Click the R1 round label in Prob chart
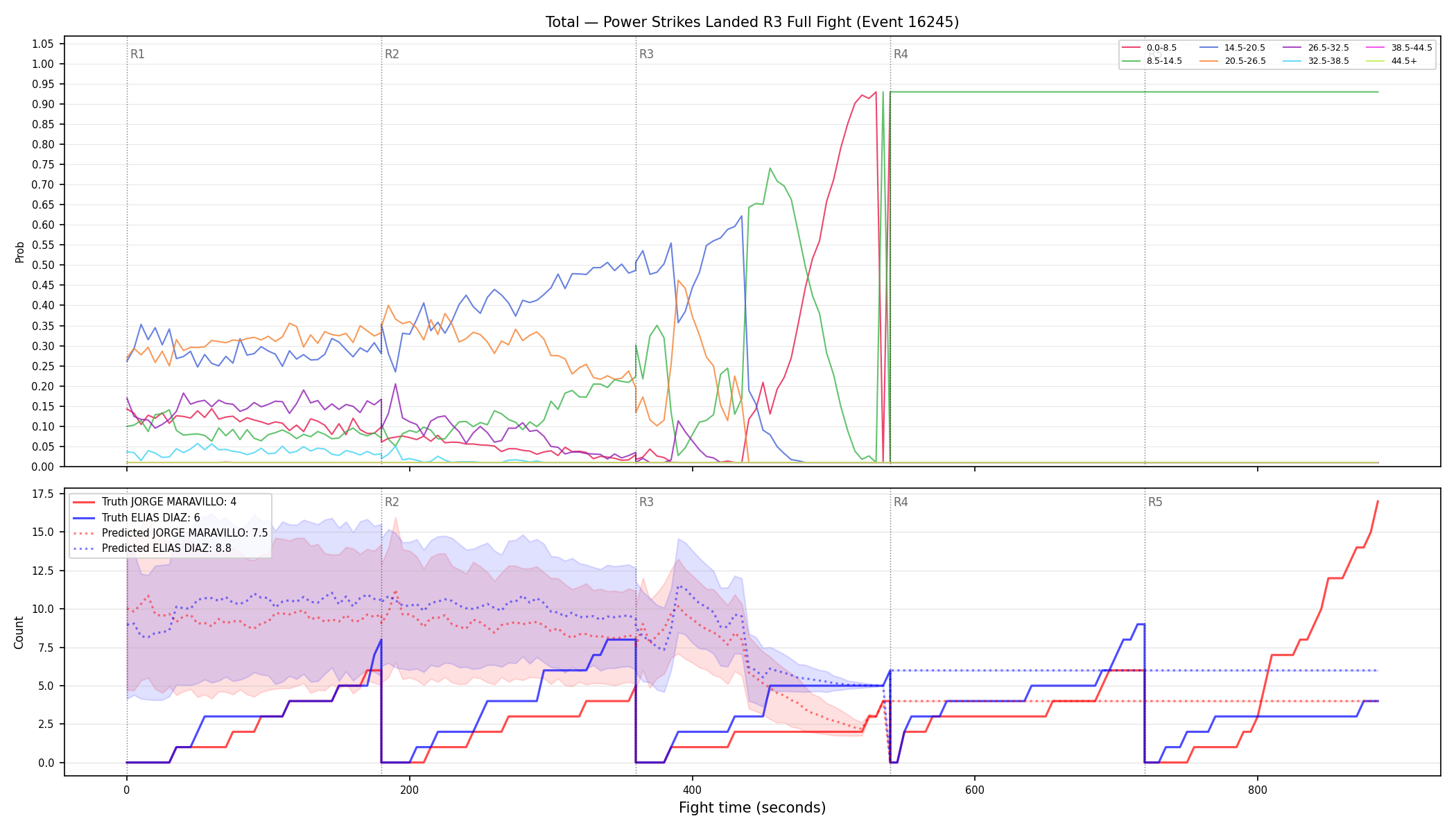This screenshot has width=1456, height=832. (x=137, y=54)
